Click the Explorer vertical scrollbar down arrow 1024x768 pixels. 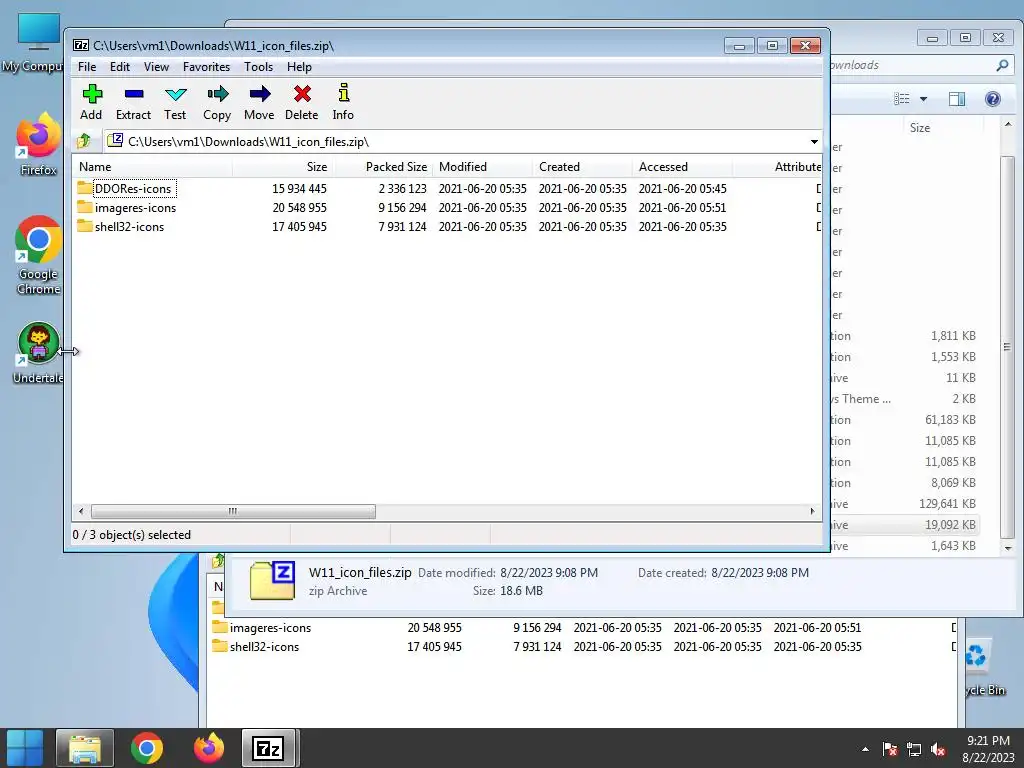[1008, 548]
